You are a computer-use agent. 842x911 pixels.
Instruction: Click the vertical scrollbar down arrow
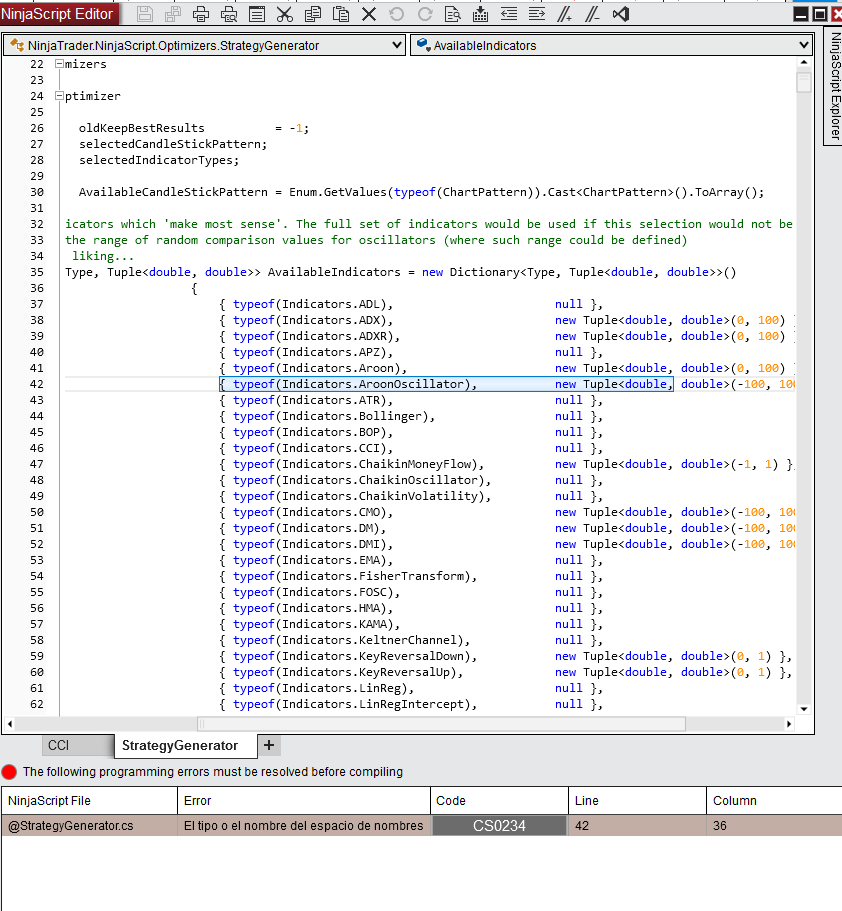point(804,709)
